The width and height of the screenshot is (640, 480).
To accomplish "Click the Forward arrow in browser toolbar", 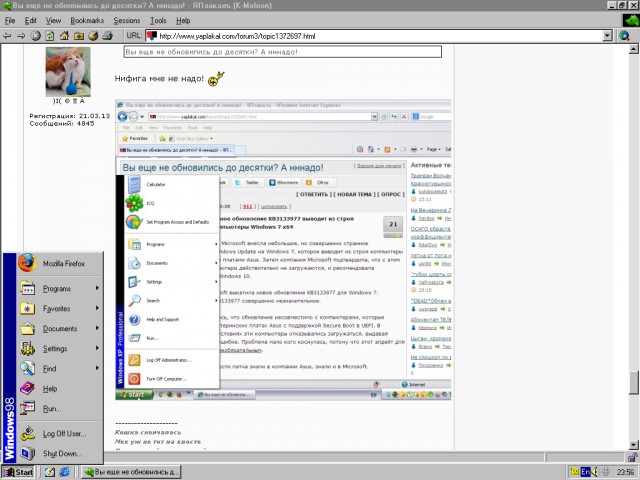I will pyautogui.click(x=21, y=35).
